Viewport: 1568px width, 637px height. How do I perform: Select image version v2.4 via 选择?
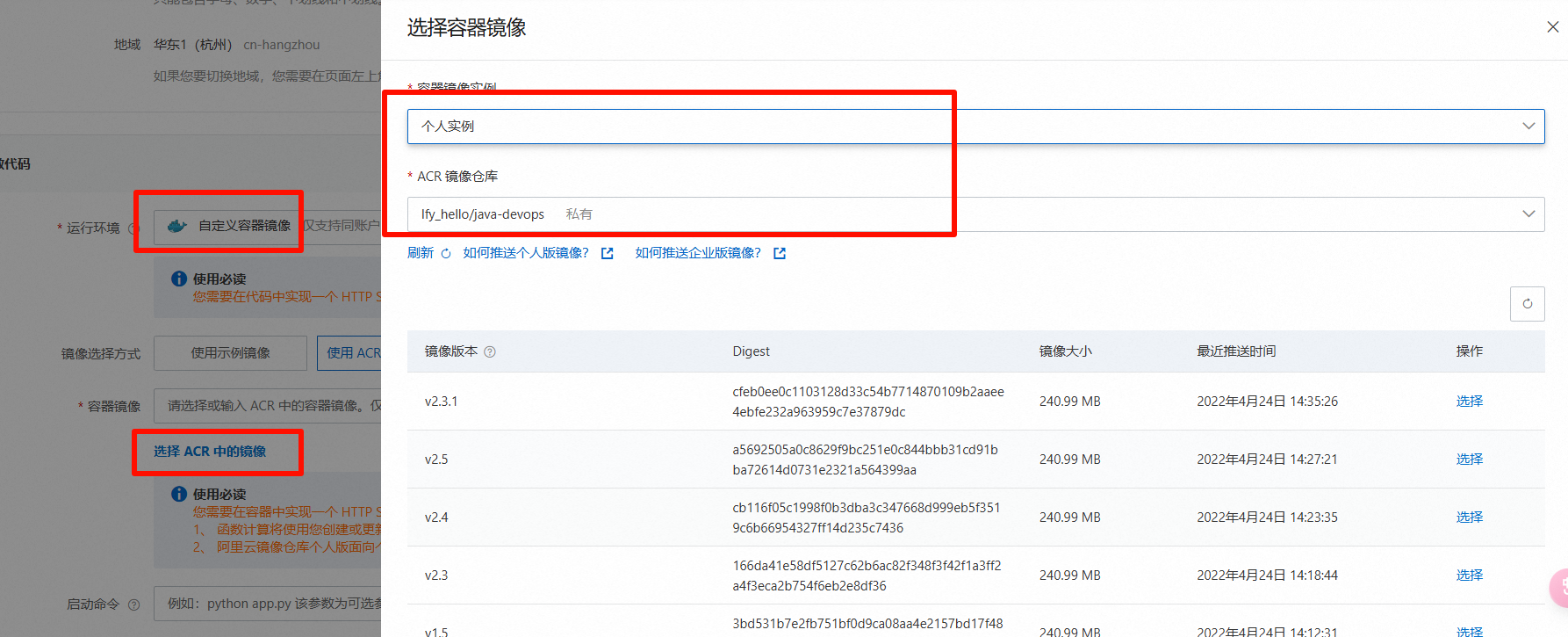pyautogui.click(x=1469, y=518)
